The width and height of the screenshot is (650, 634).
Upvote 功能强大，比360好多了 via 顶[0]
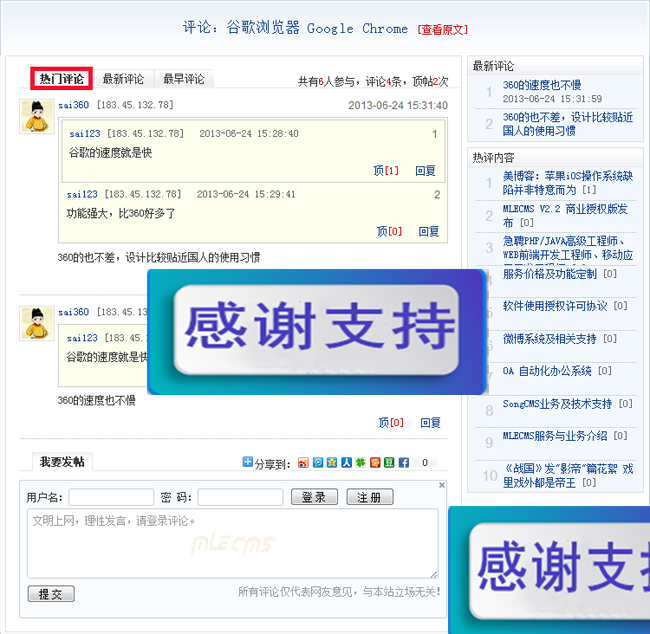(389, 231)
